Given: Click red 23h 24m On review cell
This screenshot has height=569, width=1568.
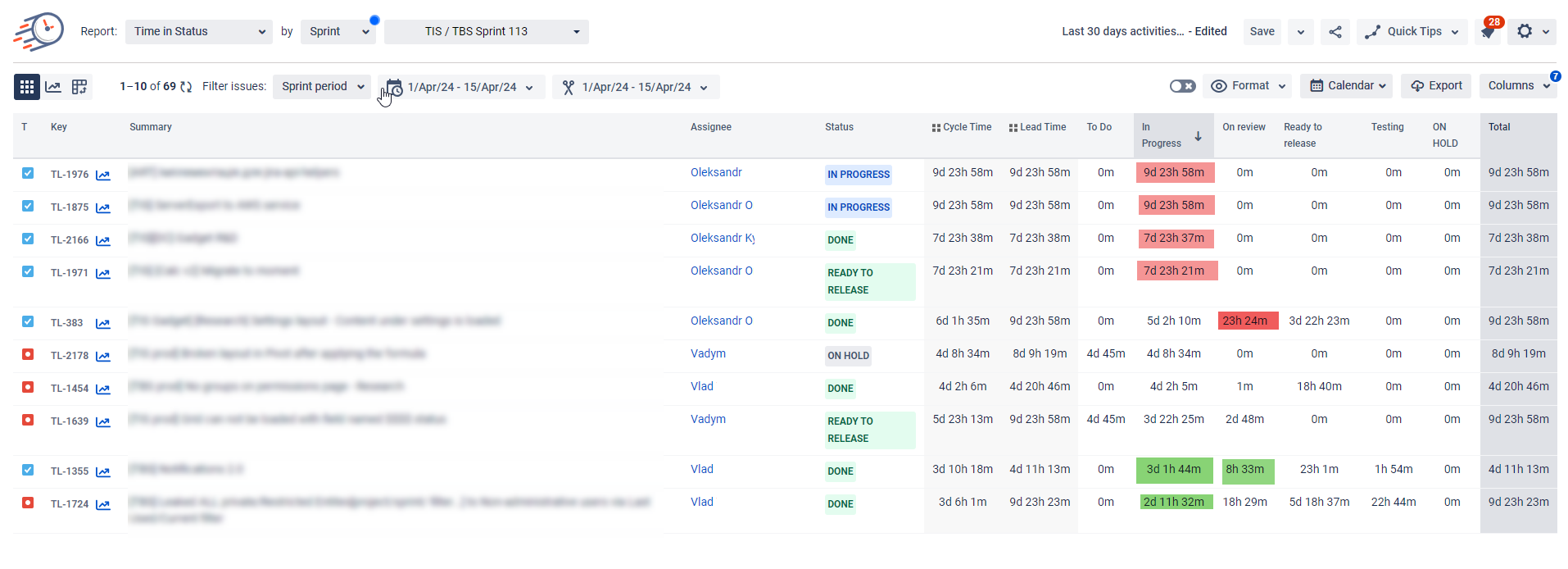Looking at the screenshot, I should tap(1244, 321).
